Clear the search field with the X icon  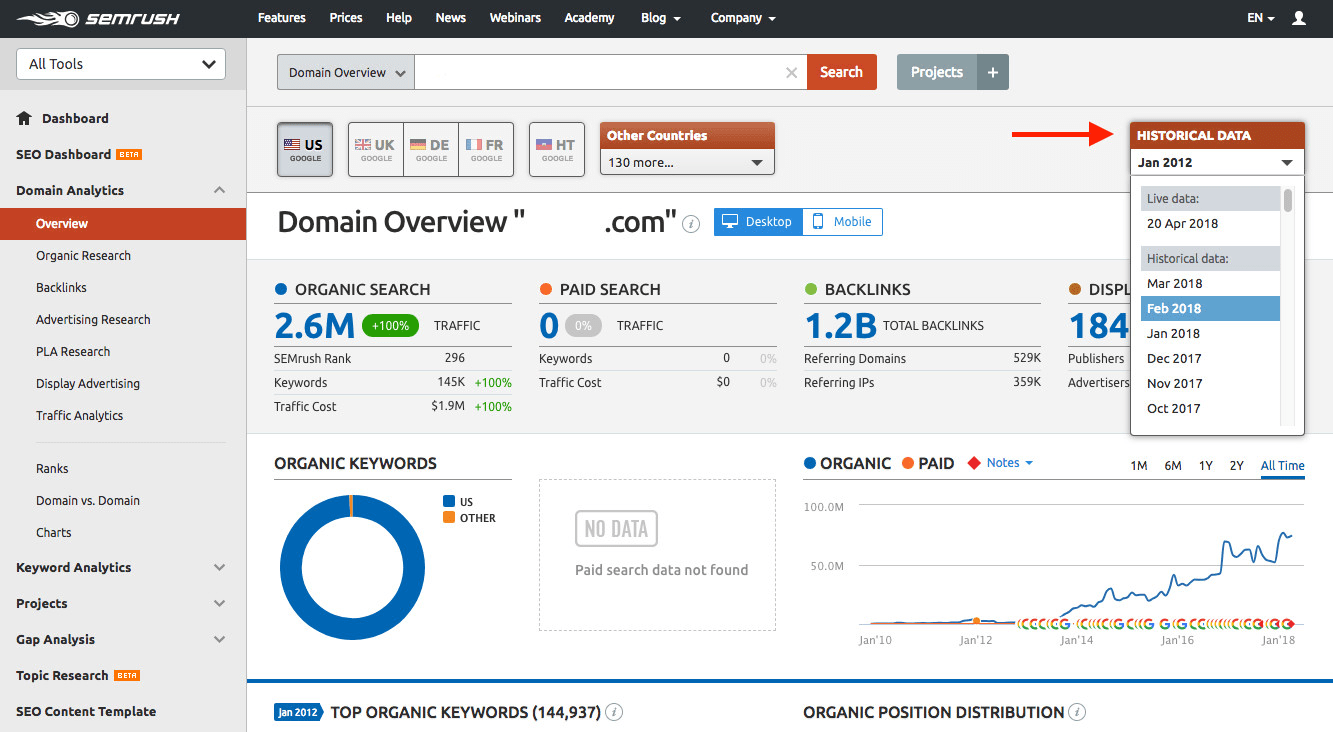point(791,71)
